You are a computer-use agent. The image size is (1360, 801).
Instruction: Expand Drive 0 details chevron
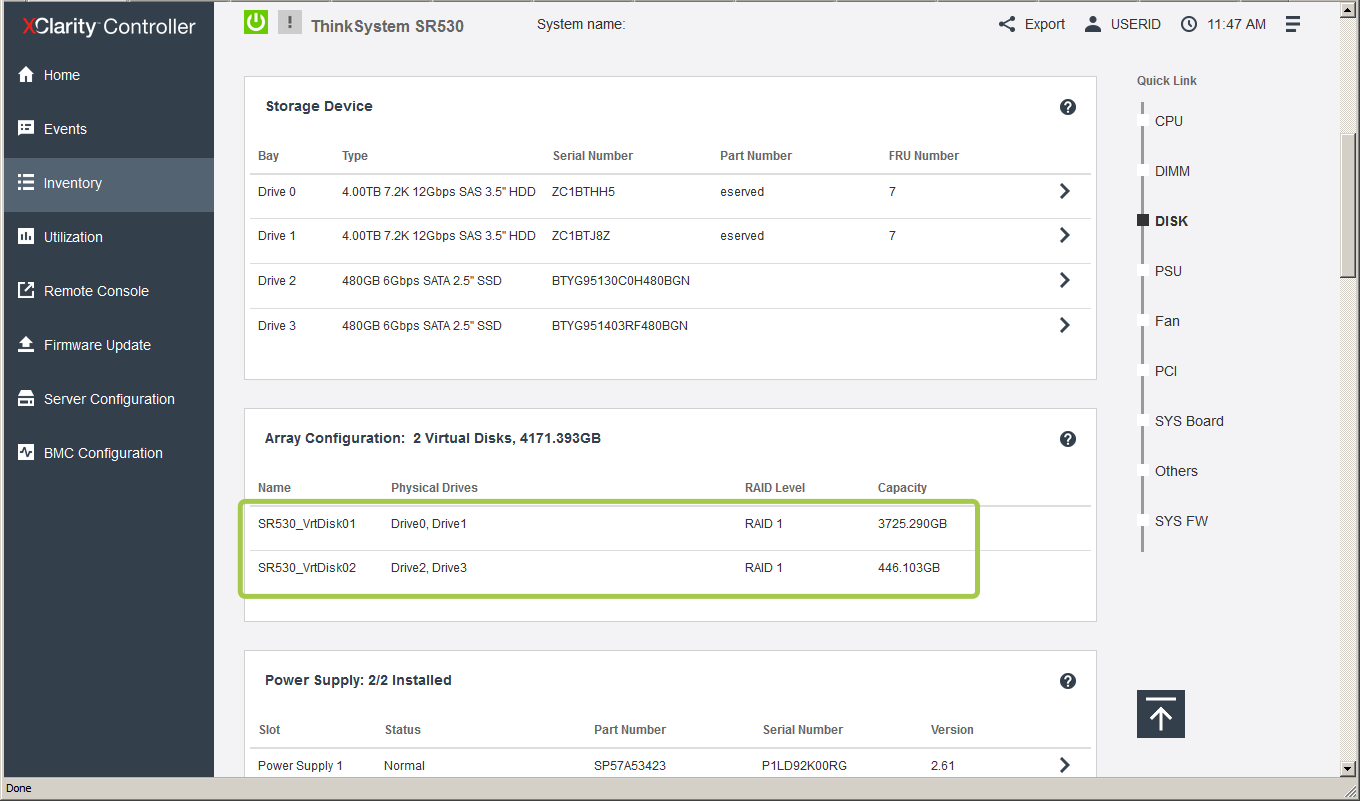(1064, 191)
